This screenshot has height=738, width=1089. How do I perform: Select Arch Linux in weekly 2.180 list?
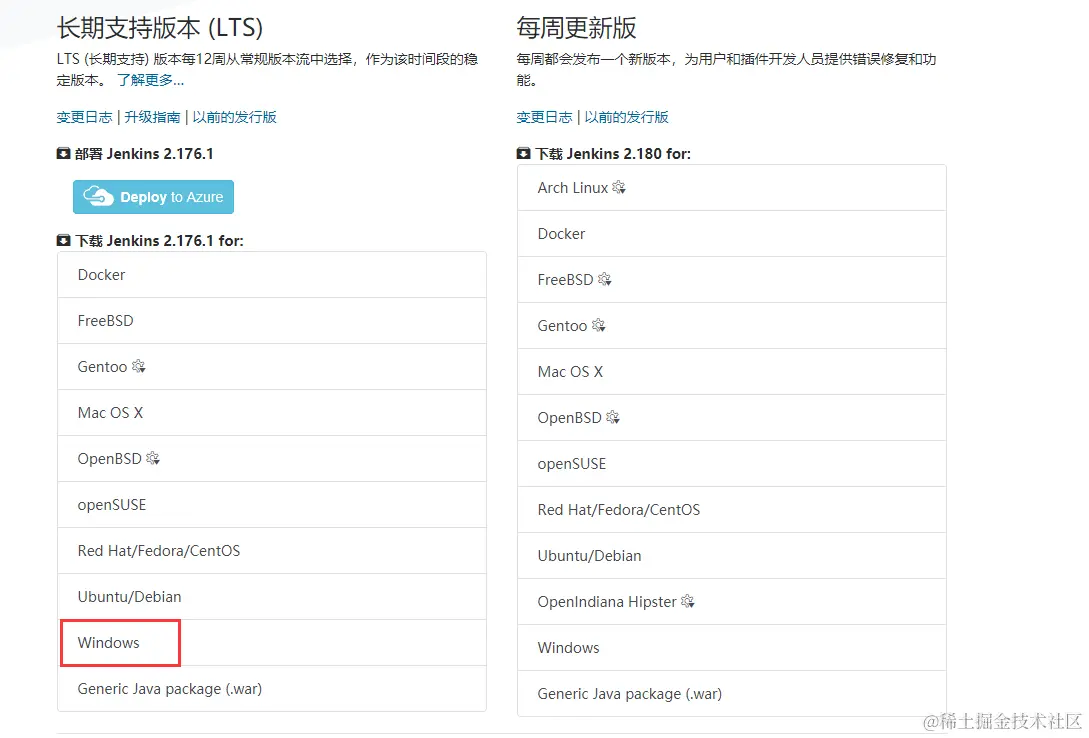click(731, 187)
